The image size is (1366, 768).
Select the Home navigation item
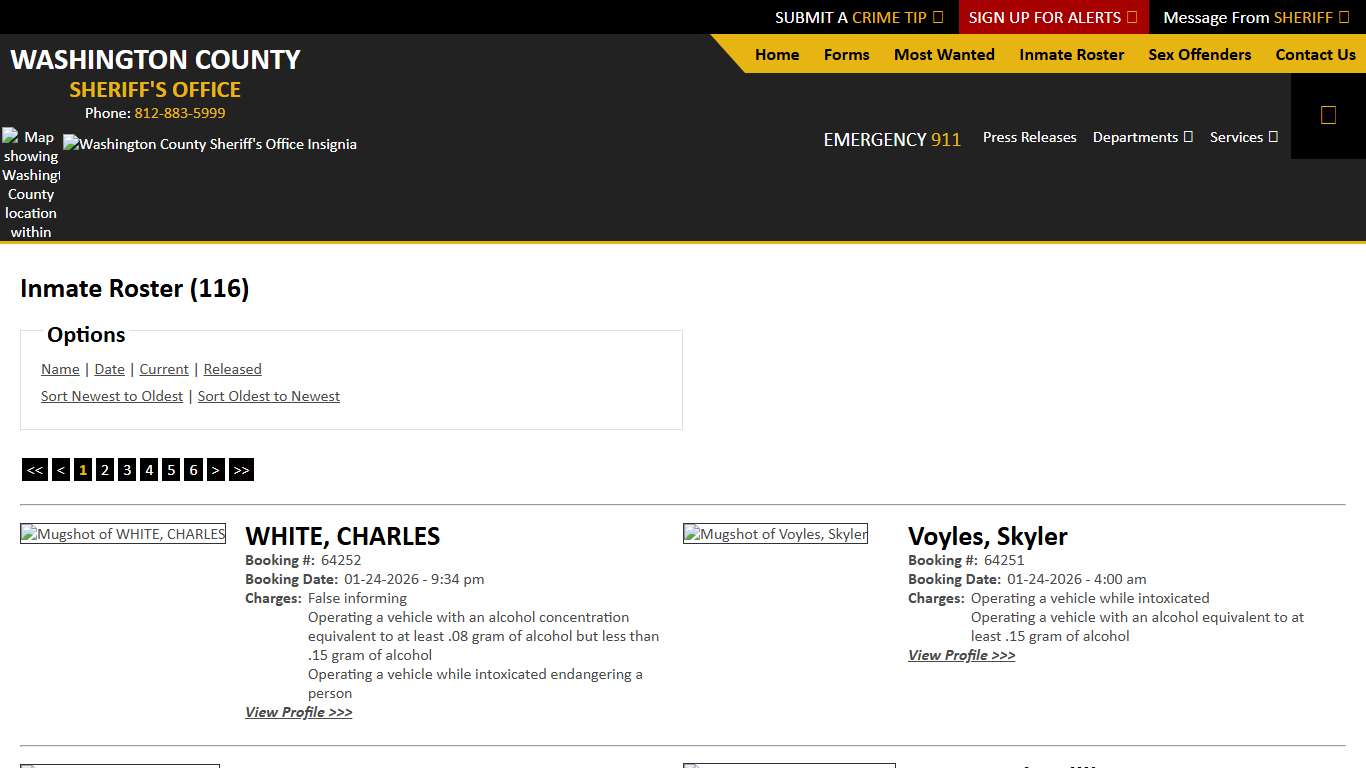777,55
